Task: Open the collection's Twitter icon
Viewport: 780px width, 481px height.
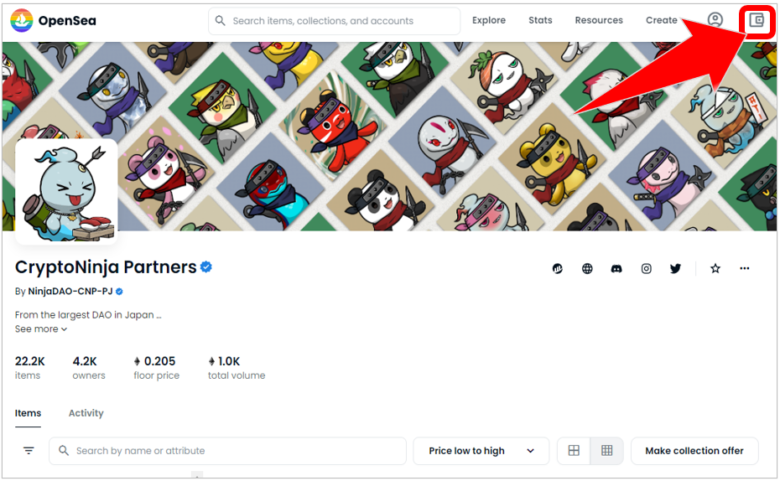Action: point(675,269)
